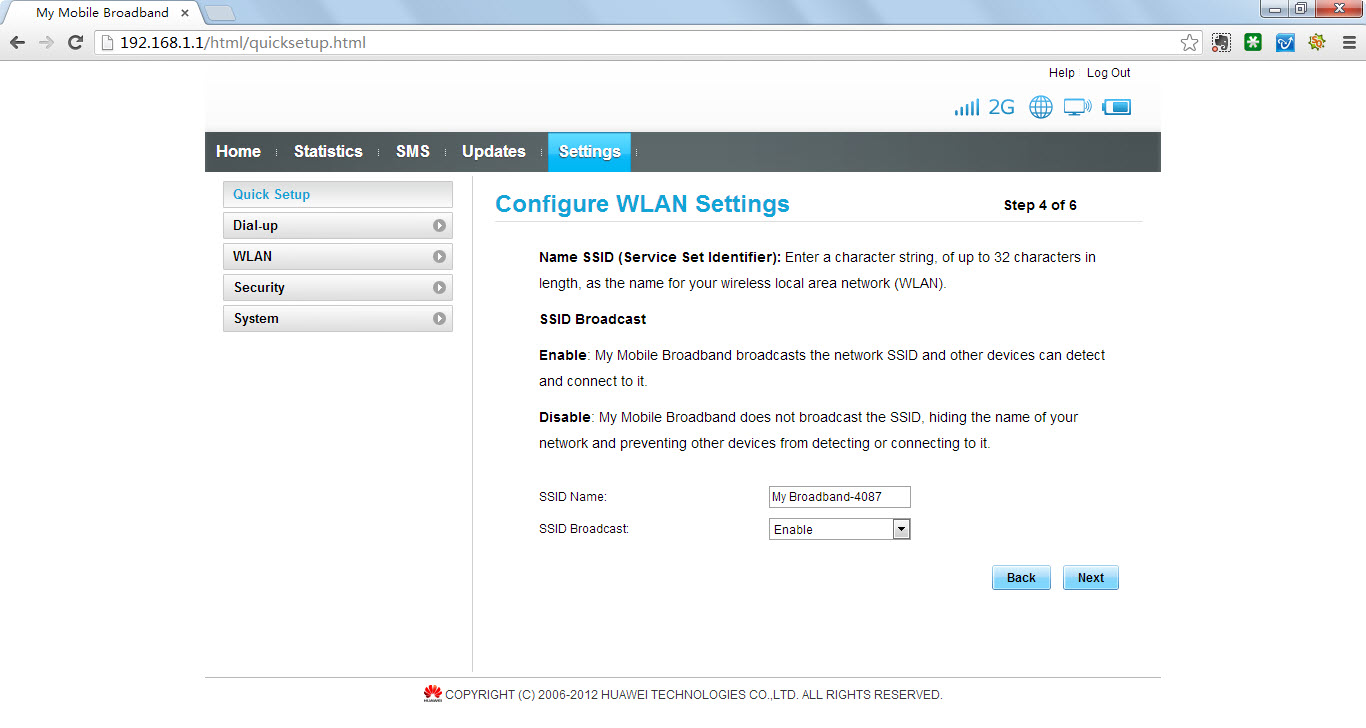
Task: Click the WLAN monitor status icon
Action: click(x=1077, y=108)
